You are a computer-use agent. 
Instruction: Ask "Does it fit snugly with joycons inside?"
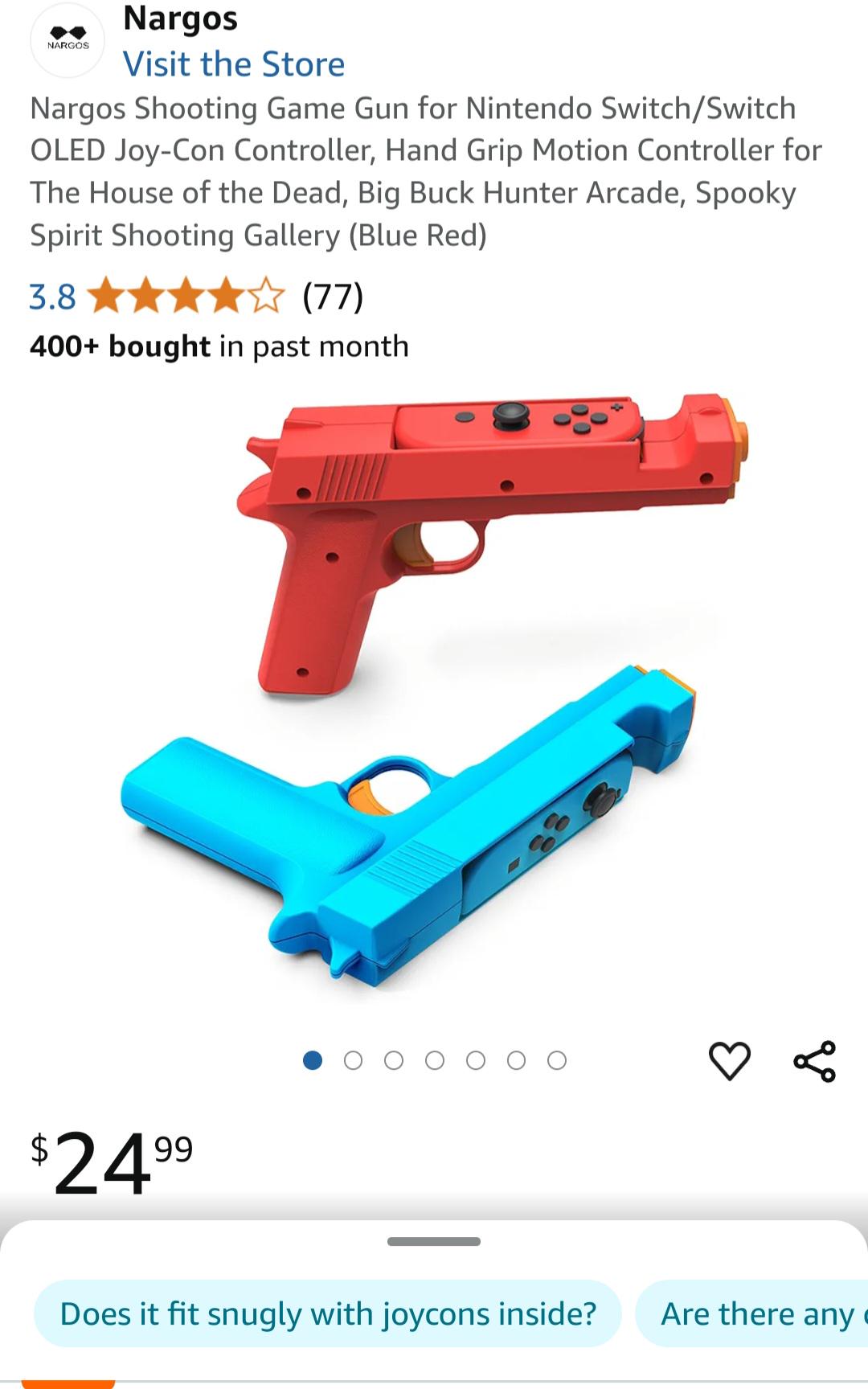[x=328, y=1313]
